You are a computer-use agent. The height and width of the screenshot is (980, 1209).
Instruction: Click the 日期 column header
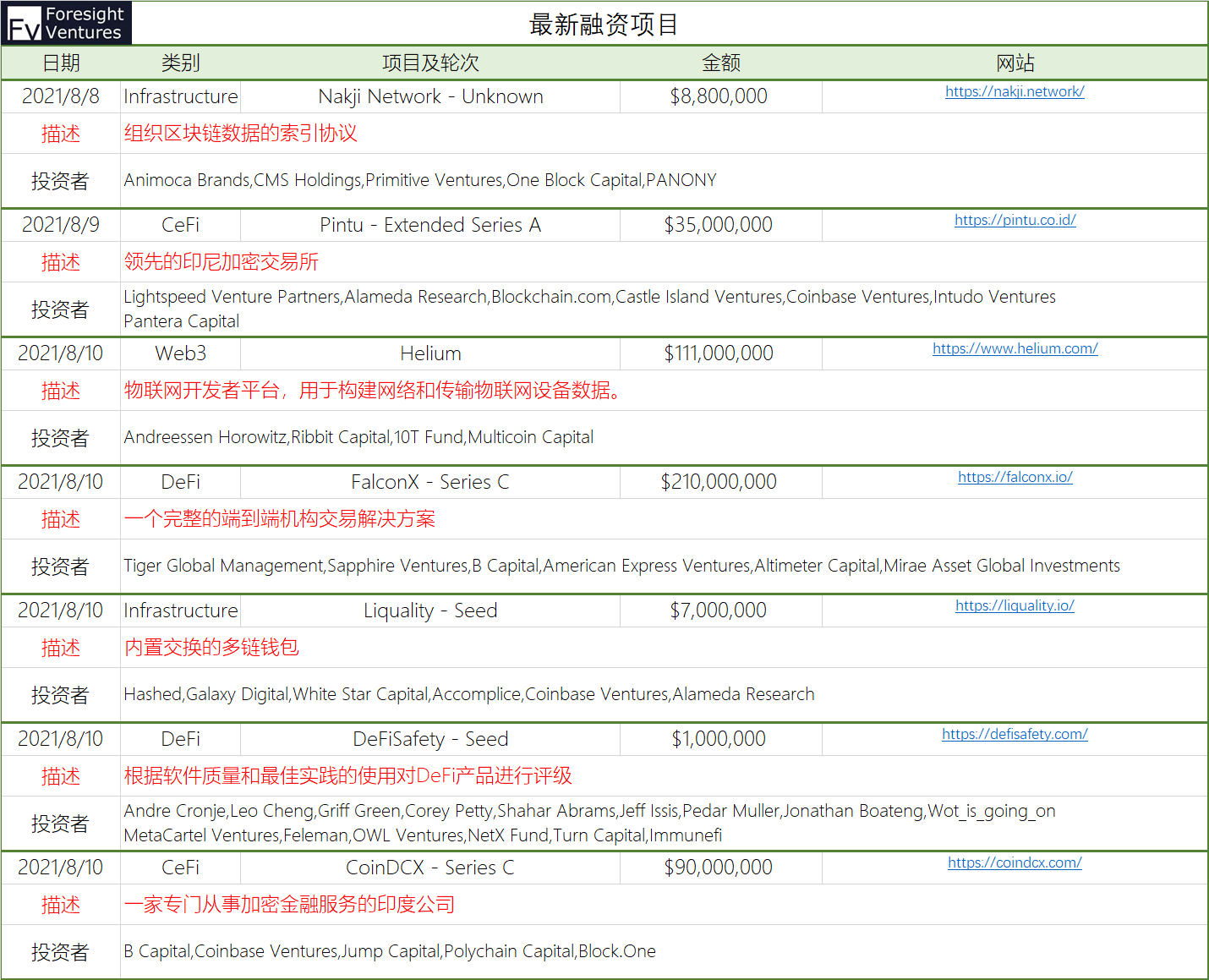pos(61,63)
